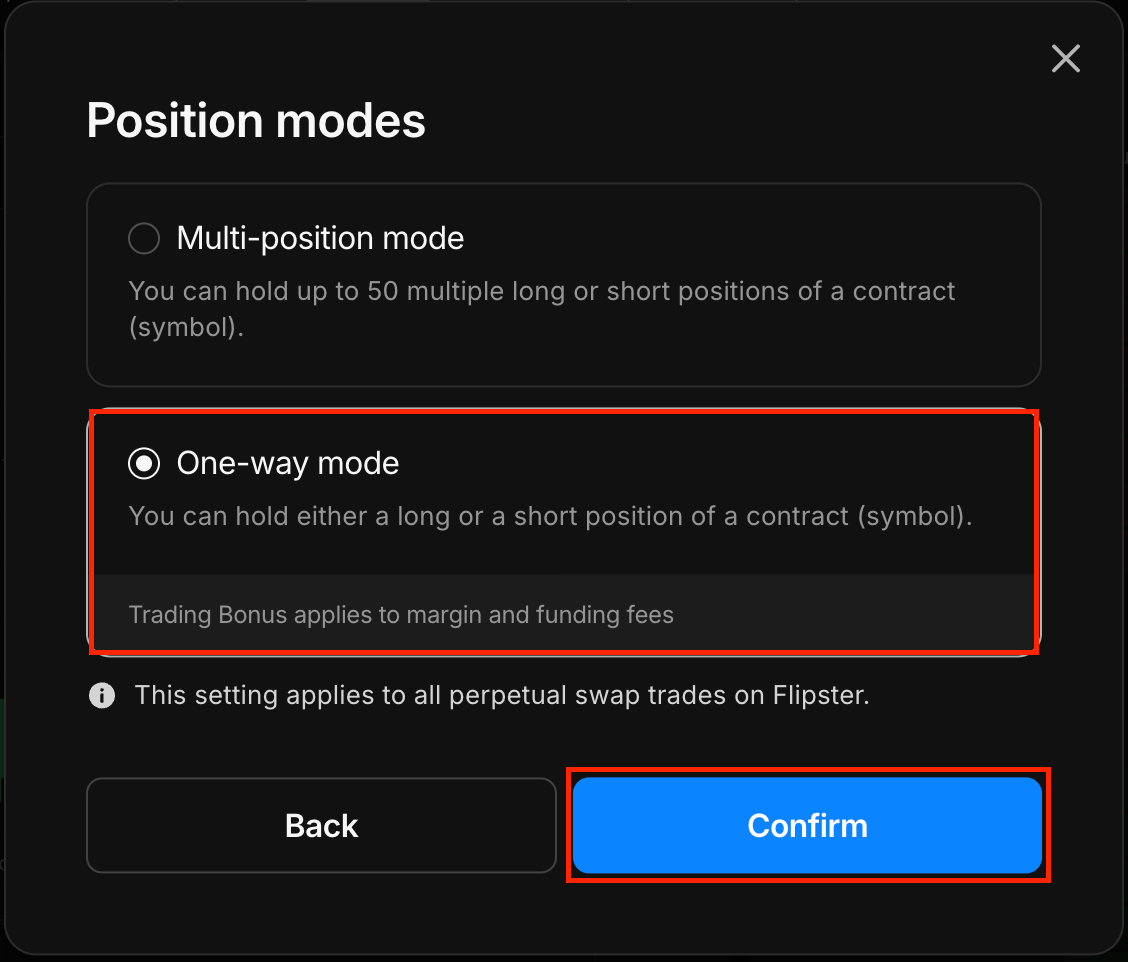Close the Position modes dialog with X
The width and height of the screenshot is (1128, 962).
[x=1065, y=59]
